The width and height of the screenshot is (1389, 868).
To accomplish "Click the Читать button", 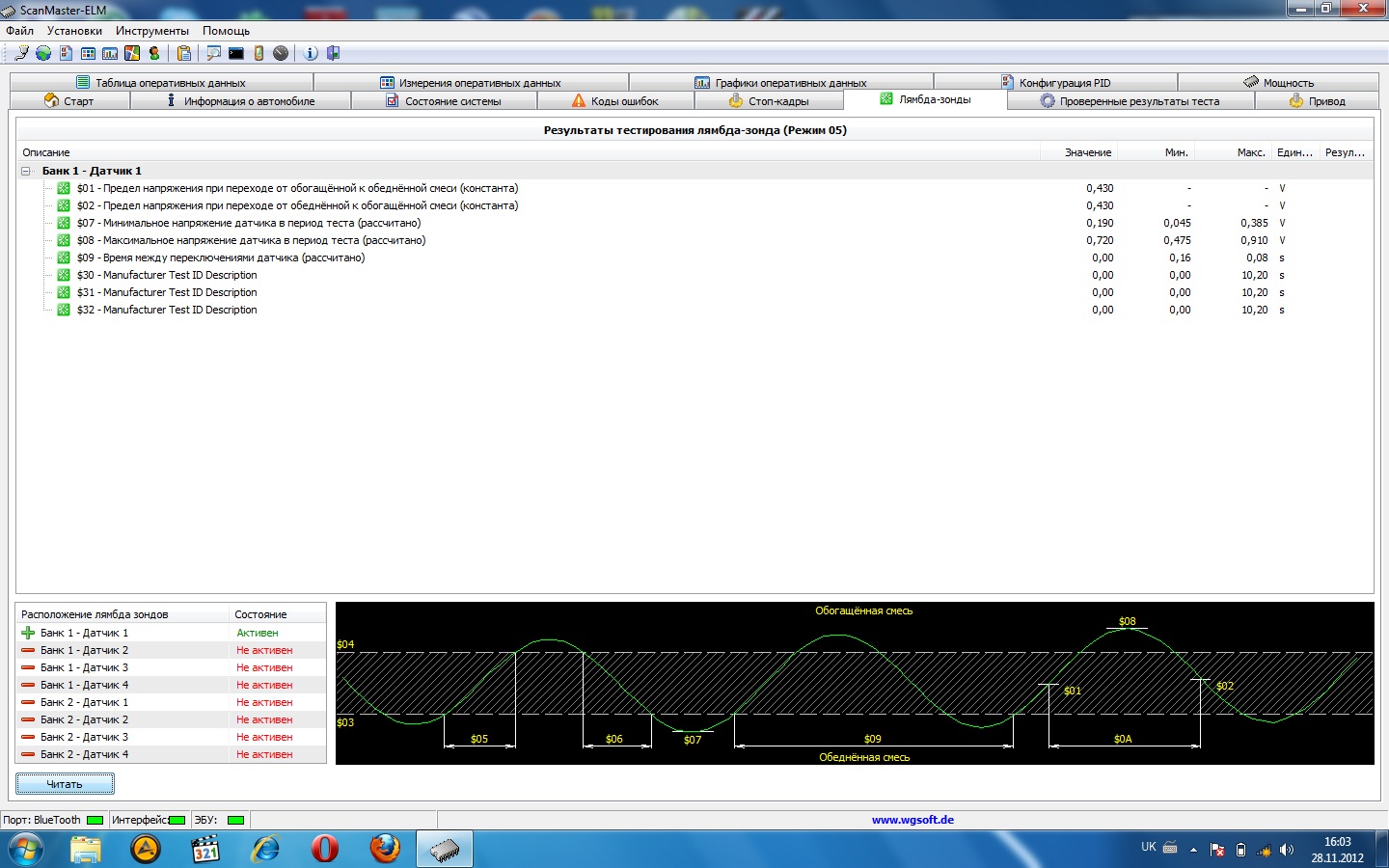I will tap(65, 784).
